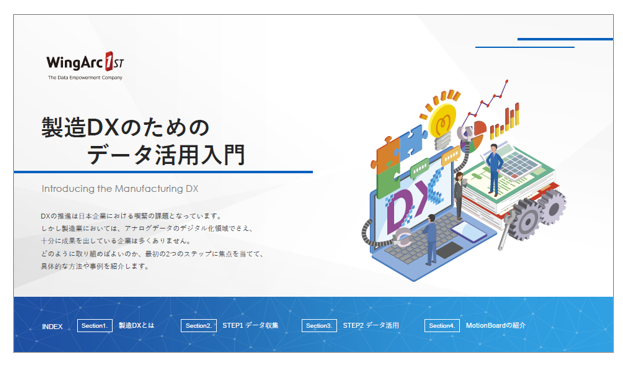
Task: Select the MotionBoardの紹介 label
Action: 496,325
